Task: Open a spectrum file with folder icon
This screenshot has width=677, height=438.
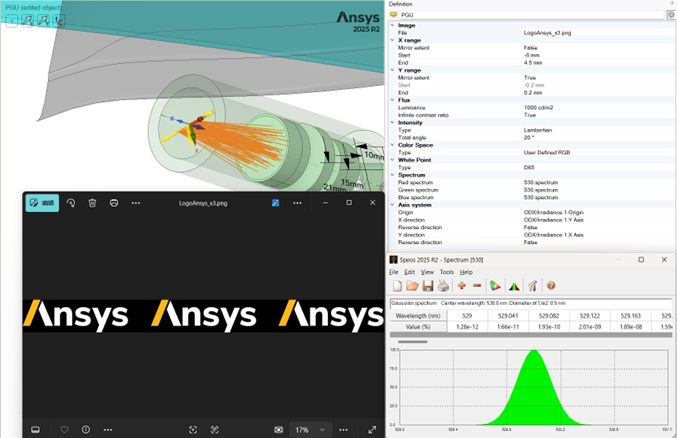Action: tap(412, 286)
